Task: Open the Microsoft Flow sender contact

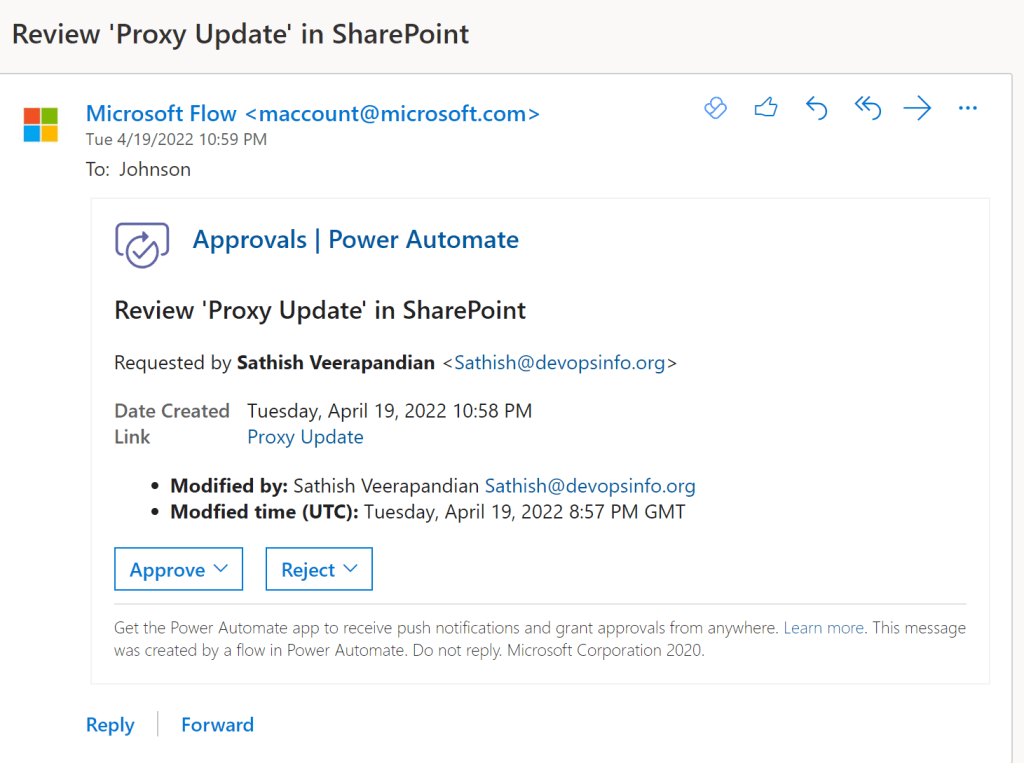Action: coord(312,114)
